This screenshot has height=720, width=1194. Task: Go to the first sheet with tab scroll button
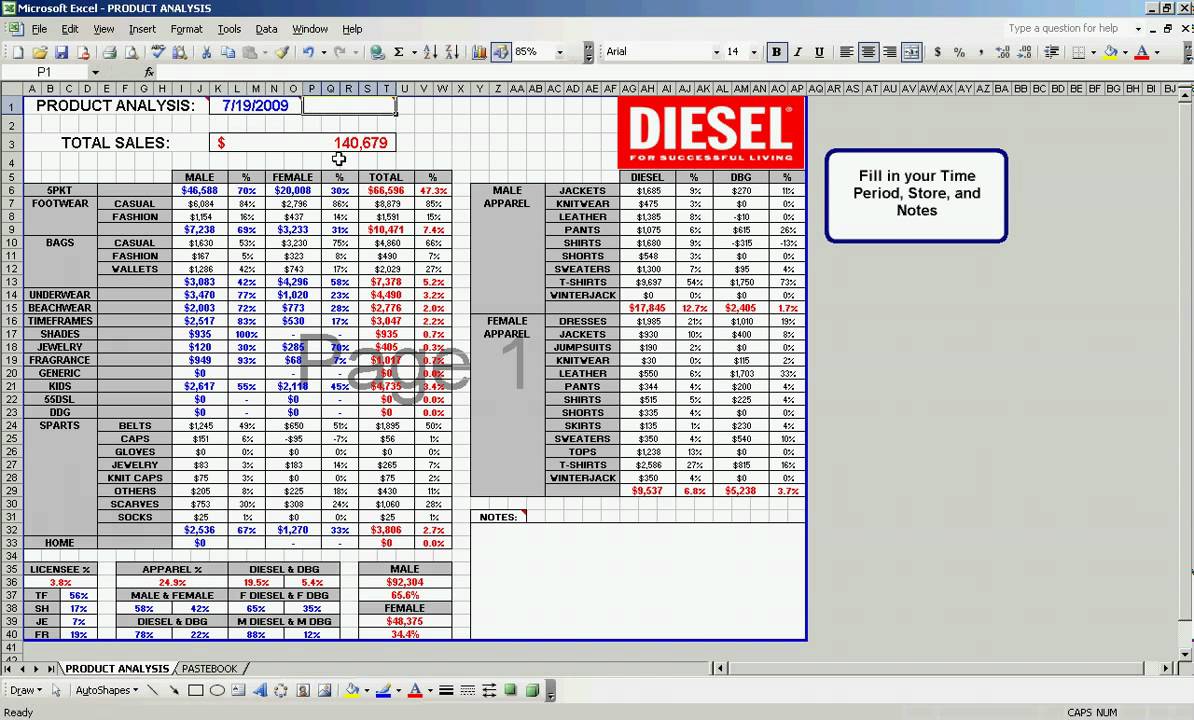[x=8, y=668]
